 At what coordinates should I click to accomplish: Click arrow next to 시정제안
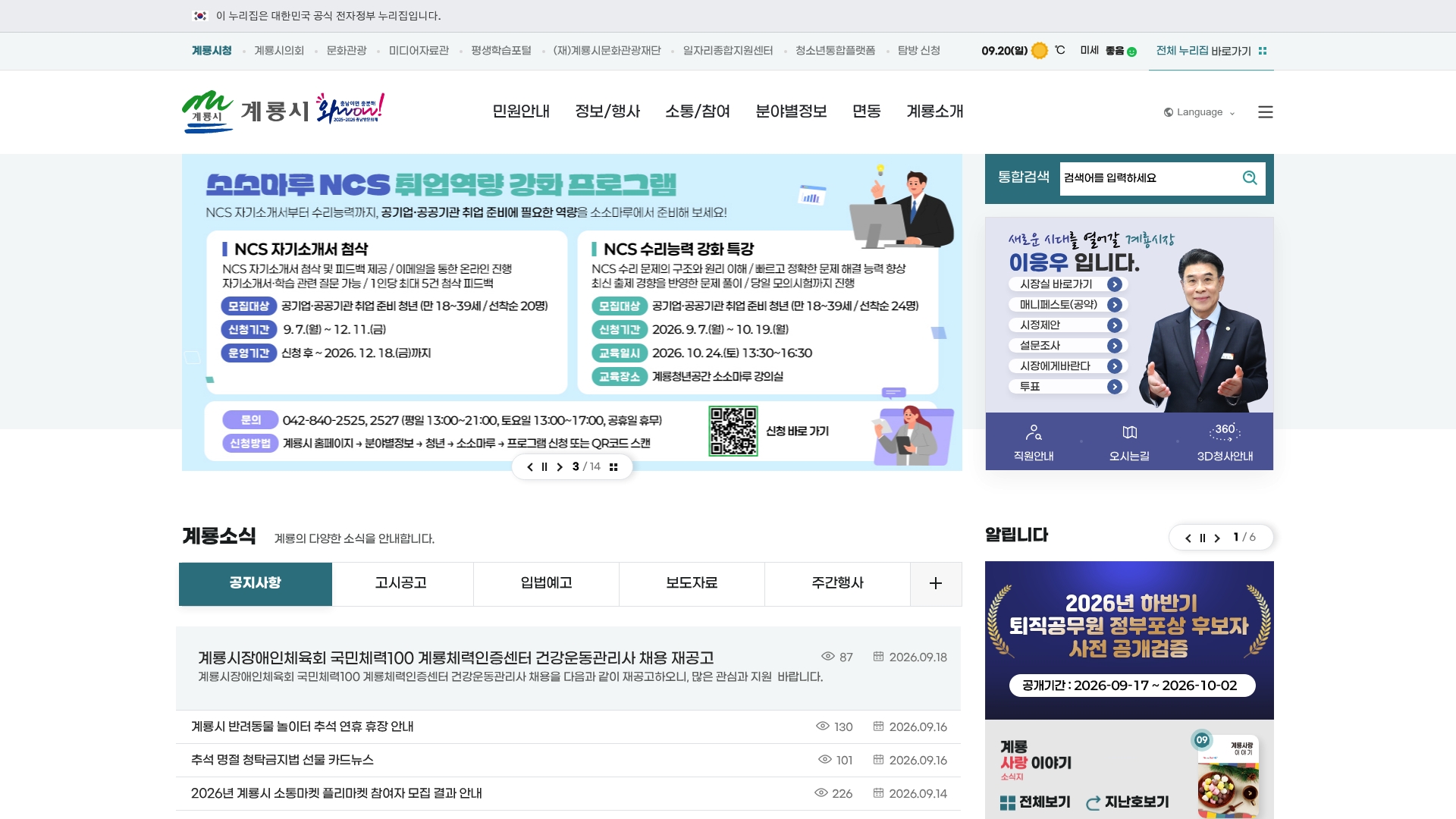point(1114,325)
